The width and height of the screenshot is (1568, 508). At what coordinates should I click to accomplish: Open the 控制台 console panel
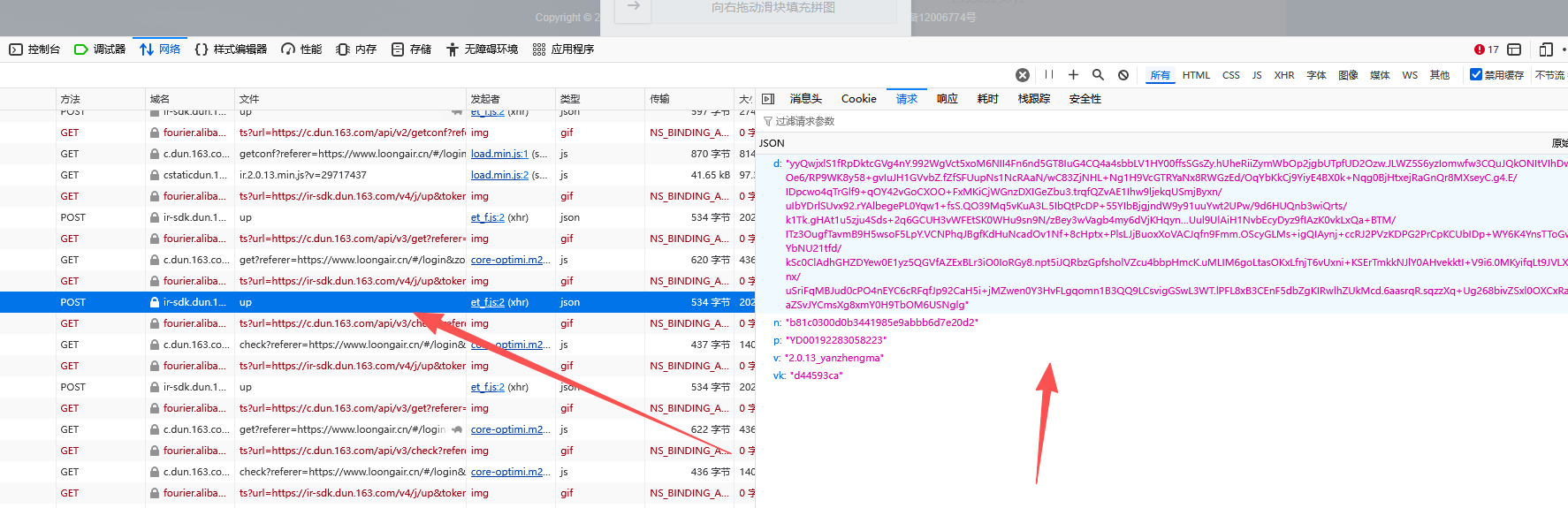(x=34, y=49)
